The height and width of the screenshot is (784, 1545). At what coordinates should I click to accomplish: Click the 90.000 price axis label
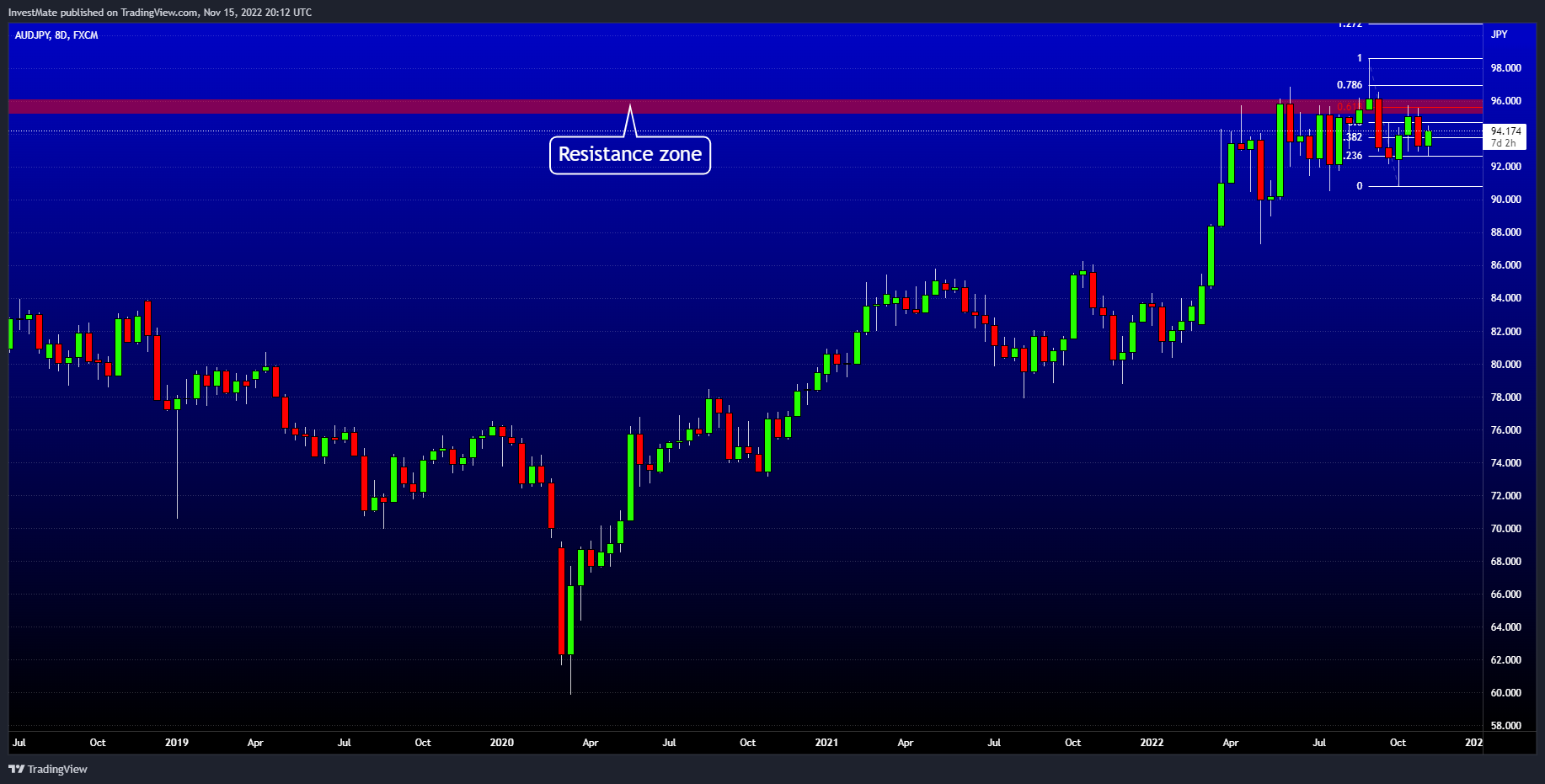1506,200
